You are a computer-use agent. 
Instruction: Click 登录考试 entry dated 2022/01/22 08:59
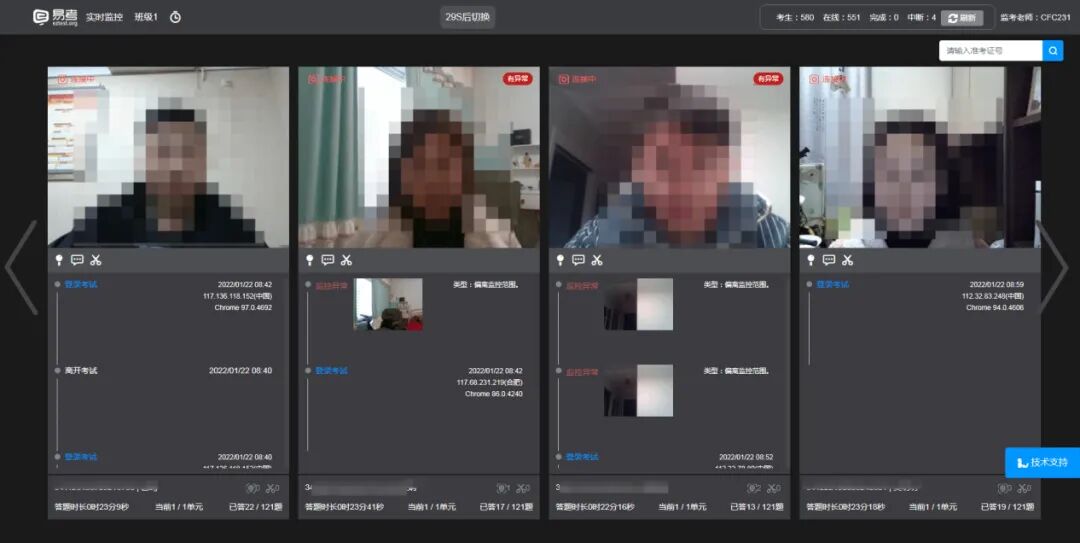click(x=833, y=285)
